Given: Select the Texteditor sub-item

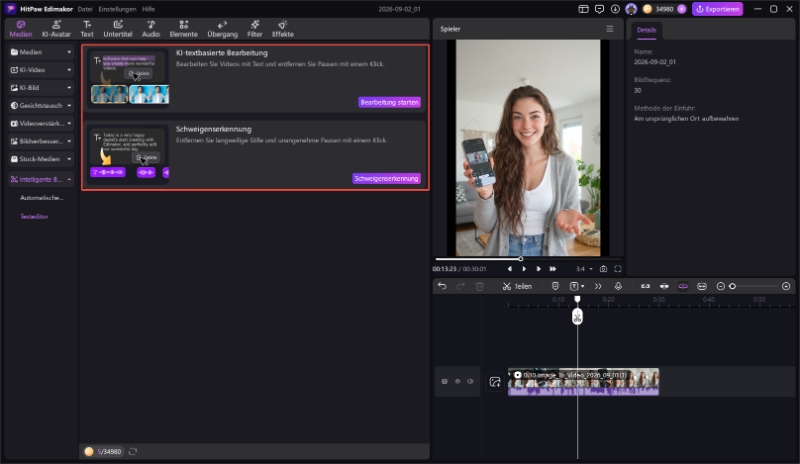Looking at the screenshot, I should 34,216.
